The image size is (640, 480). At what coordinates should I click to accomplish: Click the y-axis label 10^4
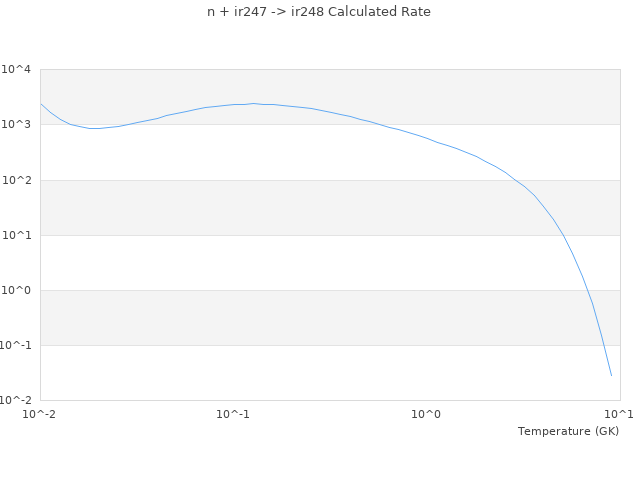click(17, 70)
